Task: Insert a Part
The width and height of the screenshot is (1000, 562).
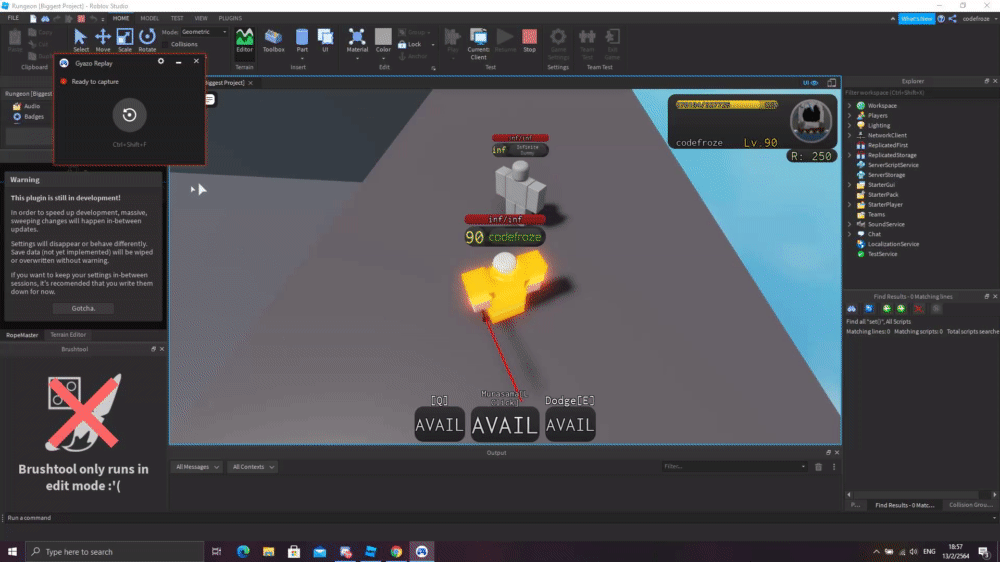Action: coord(302,41)
